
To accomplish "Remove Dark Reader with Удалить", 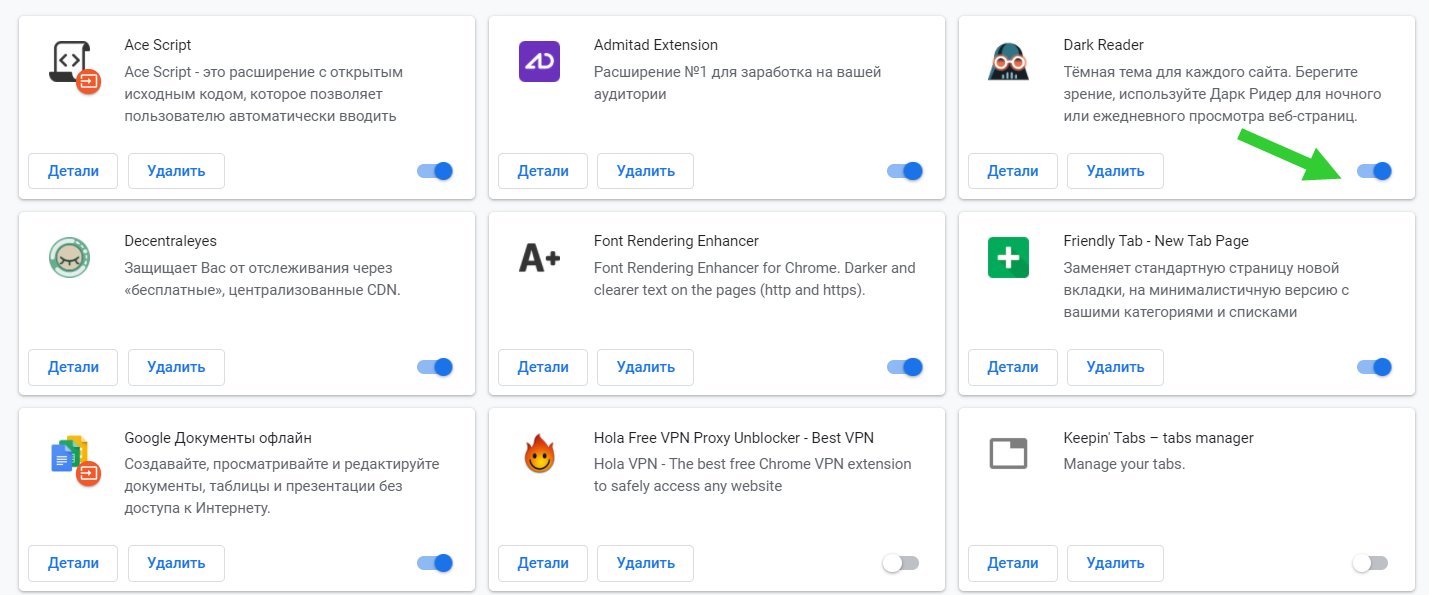I will click(1115, 171).
